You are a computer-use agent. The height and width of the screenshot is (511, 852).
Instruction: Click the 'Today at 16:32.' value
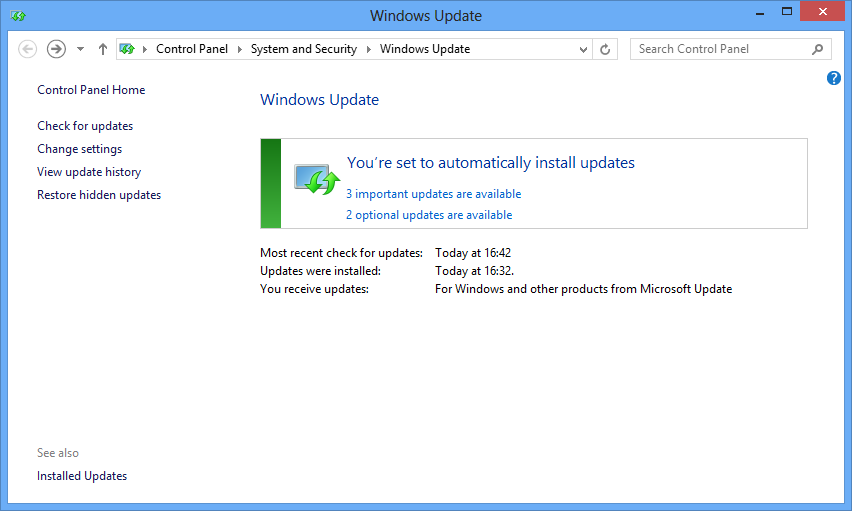(x=474, y=271)
